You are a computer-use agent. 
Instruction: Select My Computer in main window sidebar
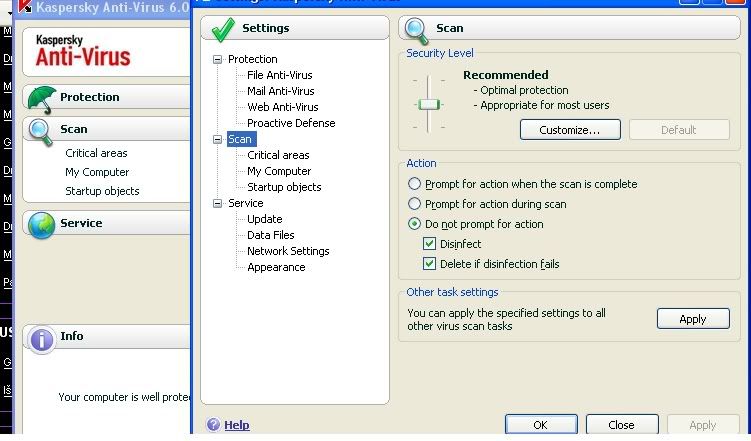pyautogui.click(x=97, y=172)
